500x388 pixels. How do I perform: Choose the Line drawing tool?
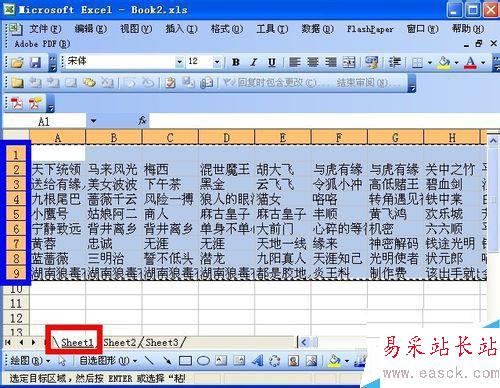[149, 361]
